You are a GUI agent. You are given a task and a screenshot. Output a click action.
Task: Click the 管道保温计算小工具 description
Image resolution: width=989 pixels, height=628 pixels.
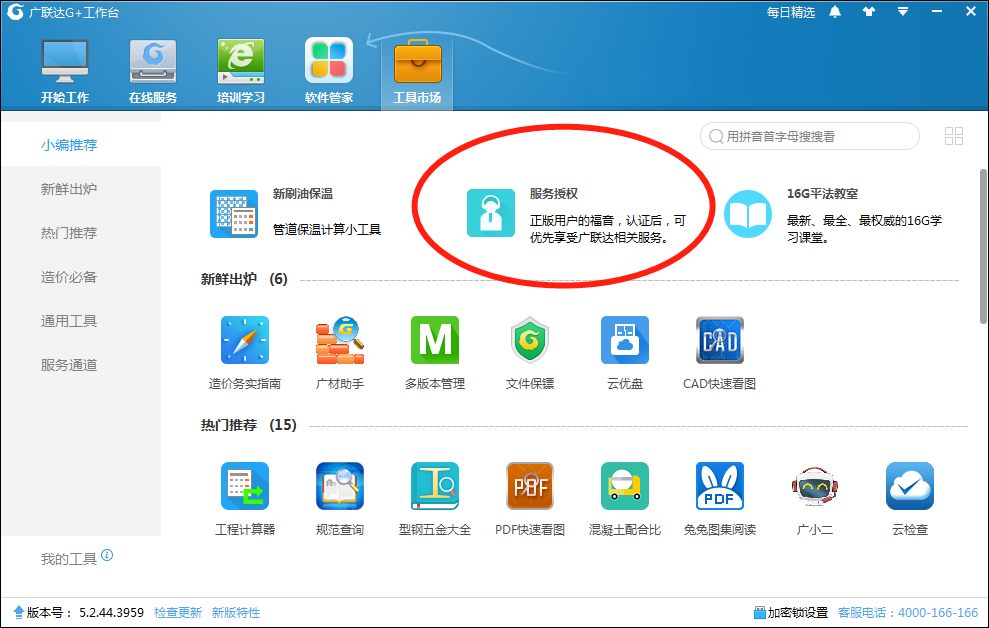click(327, 230)
